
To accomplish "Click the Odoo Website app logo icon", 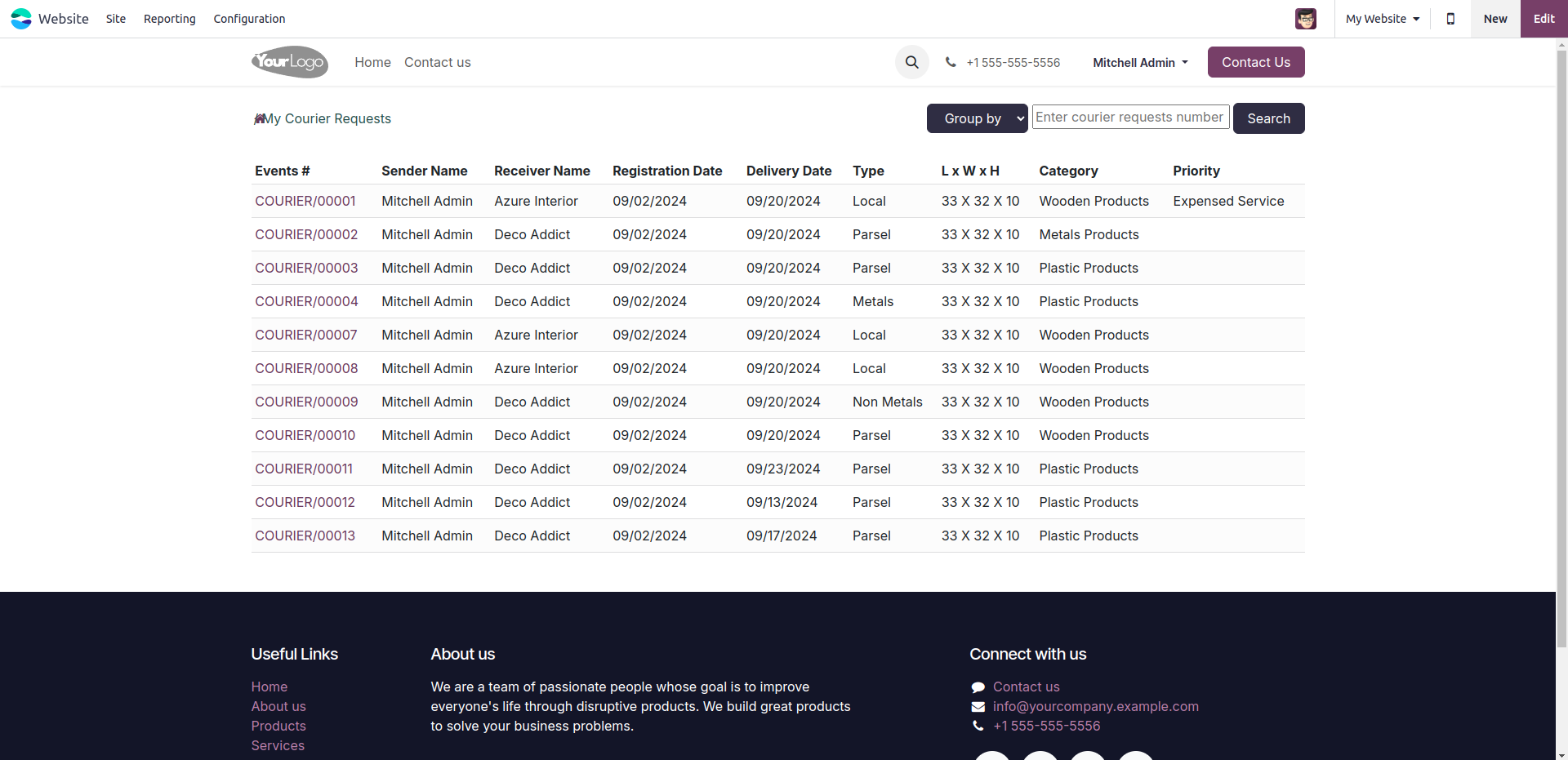I will (21, 19).
